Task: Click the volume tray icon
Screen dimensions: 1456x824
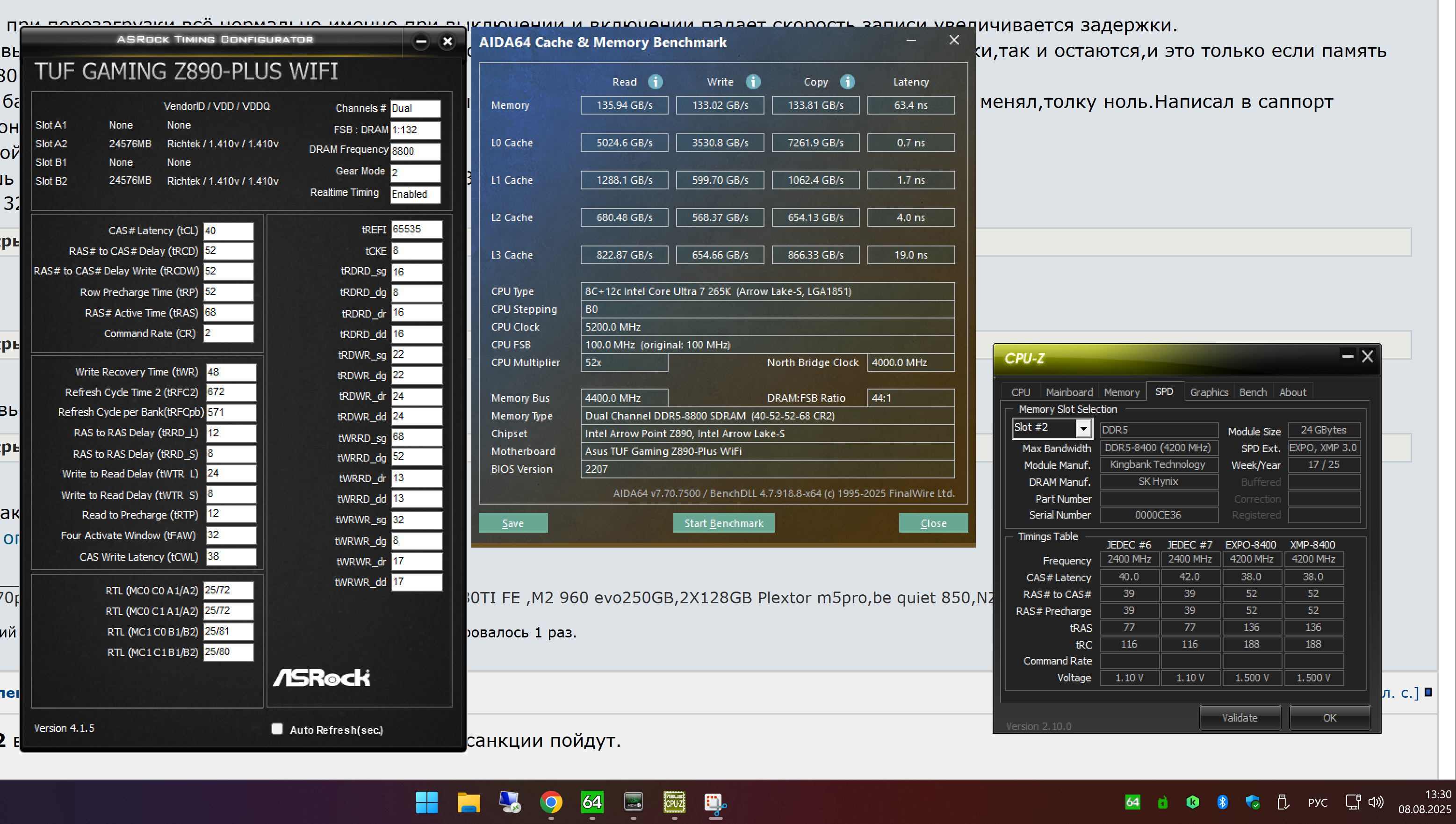Action: (1376, 802)
